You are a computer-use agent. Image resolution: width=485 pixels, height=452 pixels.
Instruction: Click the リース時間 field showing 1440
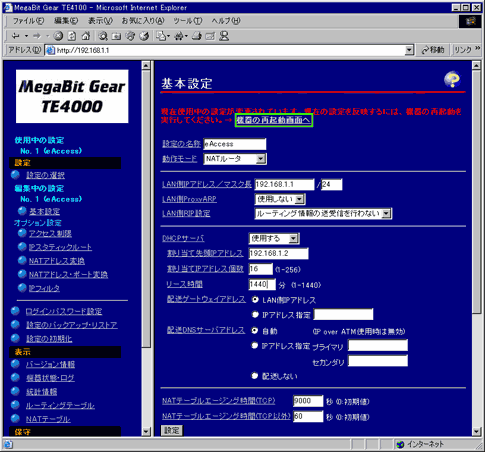pos(262,284)
